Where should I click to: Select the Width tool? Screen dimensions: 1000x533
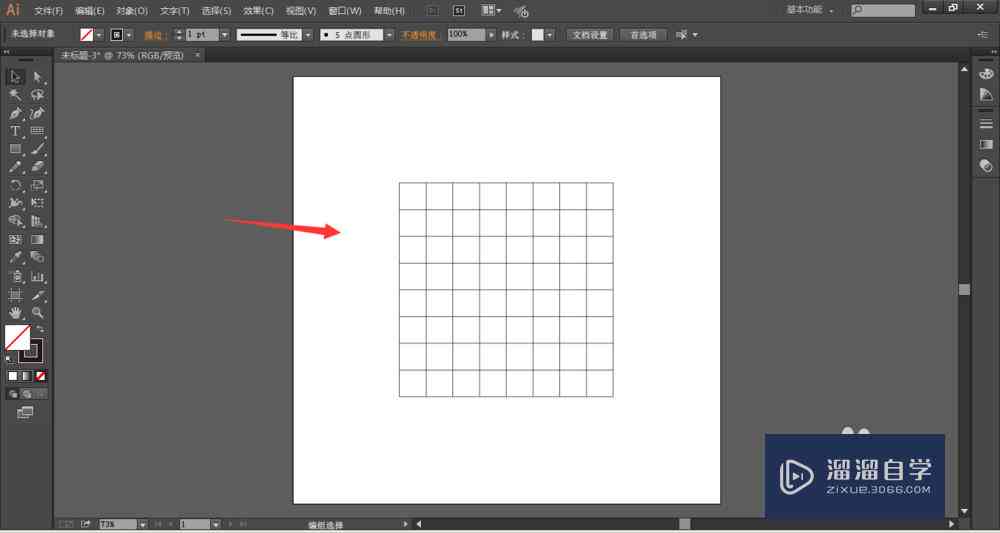pos(15,203)
